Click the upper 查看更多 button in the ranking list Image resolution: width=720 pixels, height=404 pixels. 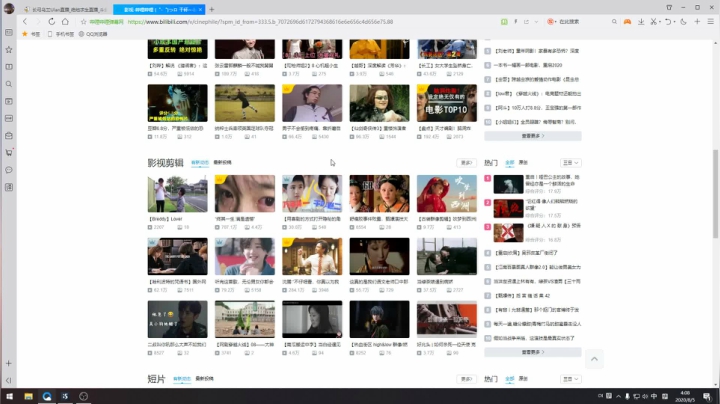[x=533, y=136]
